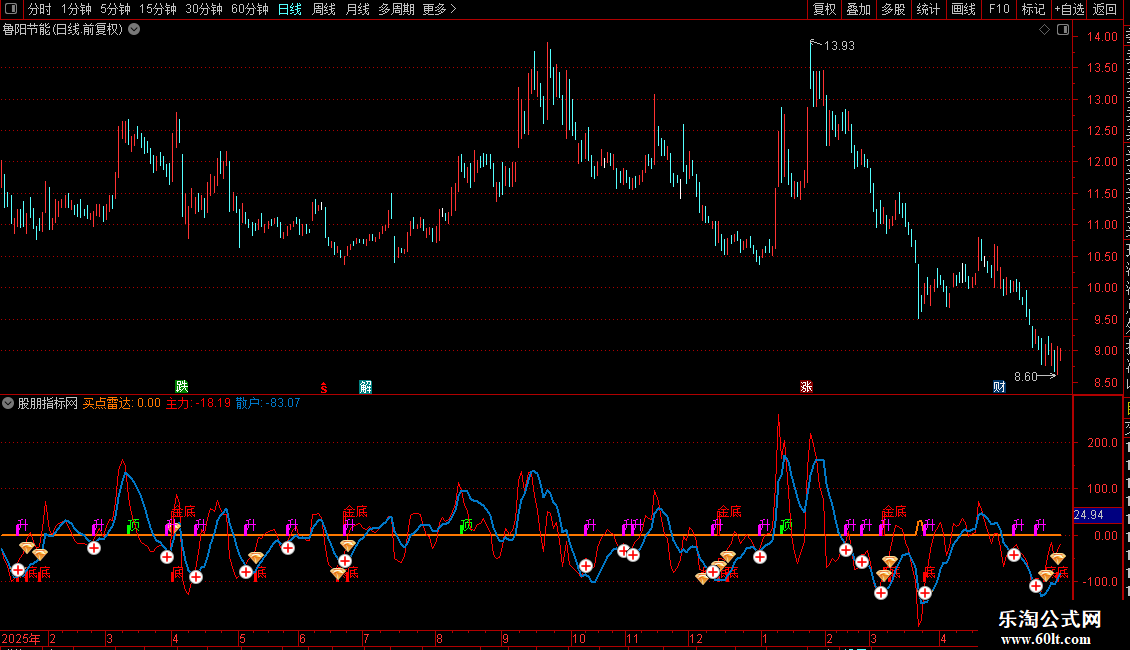The image size is (1130, 650).
Task: Open the 多股 multi-stock view
Action: [x=893, y=9]
